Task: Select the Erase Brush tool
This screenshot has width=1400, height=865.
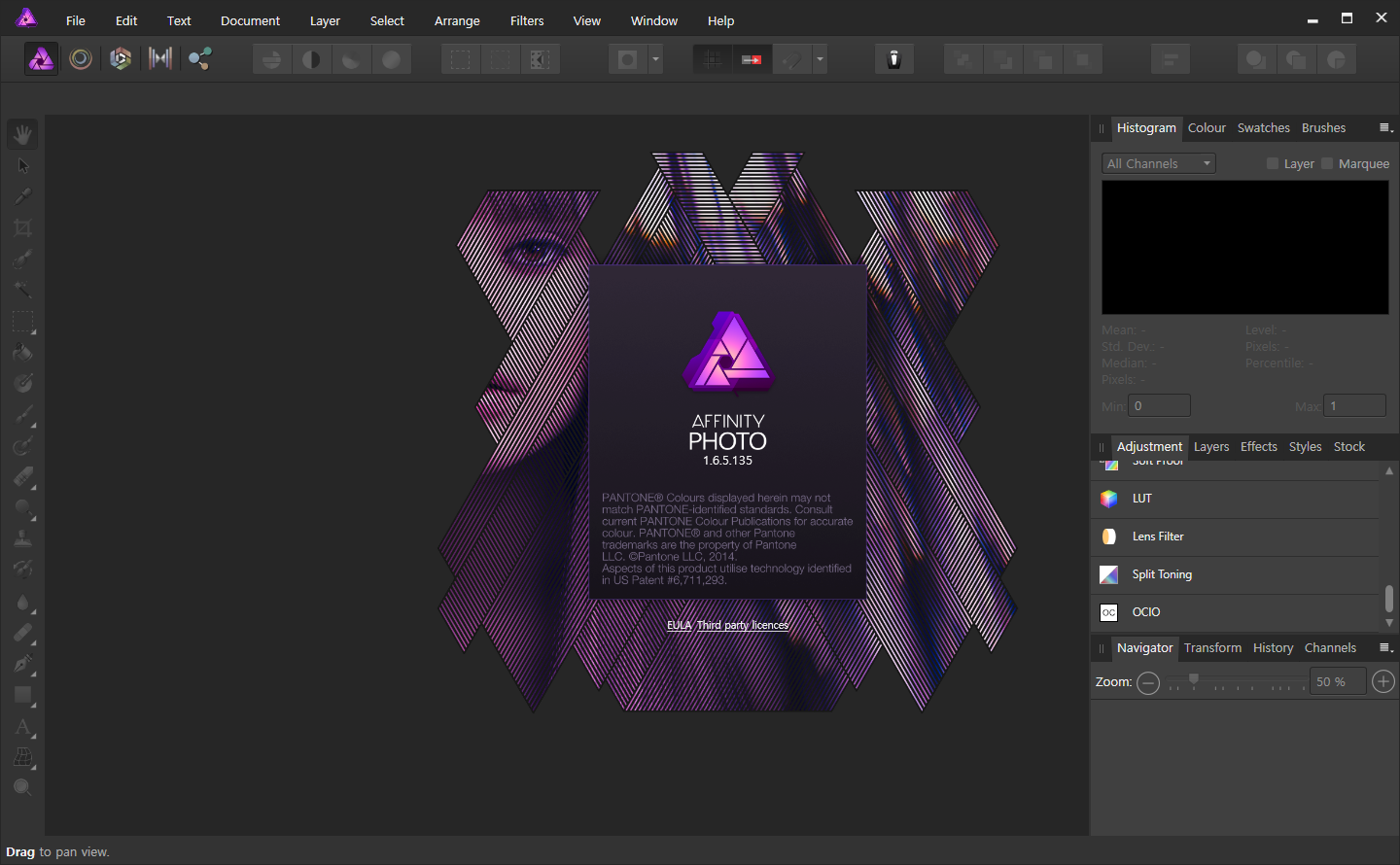Action: coord(23,477)
